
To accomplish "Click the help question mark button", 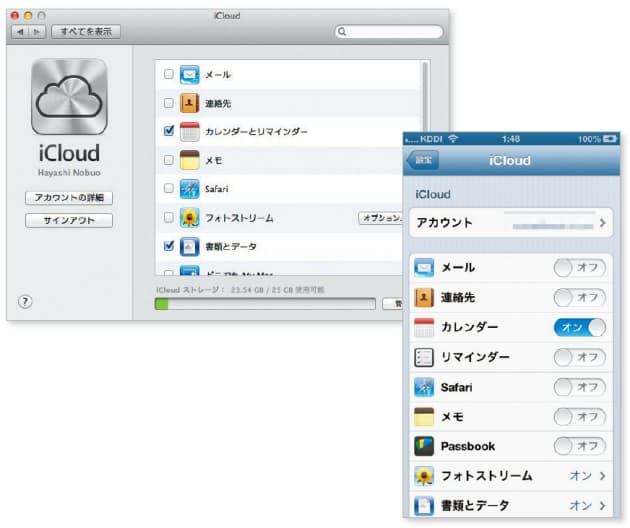I will [x=26, y=302].
